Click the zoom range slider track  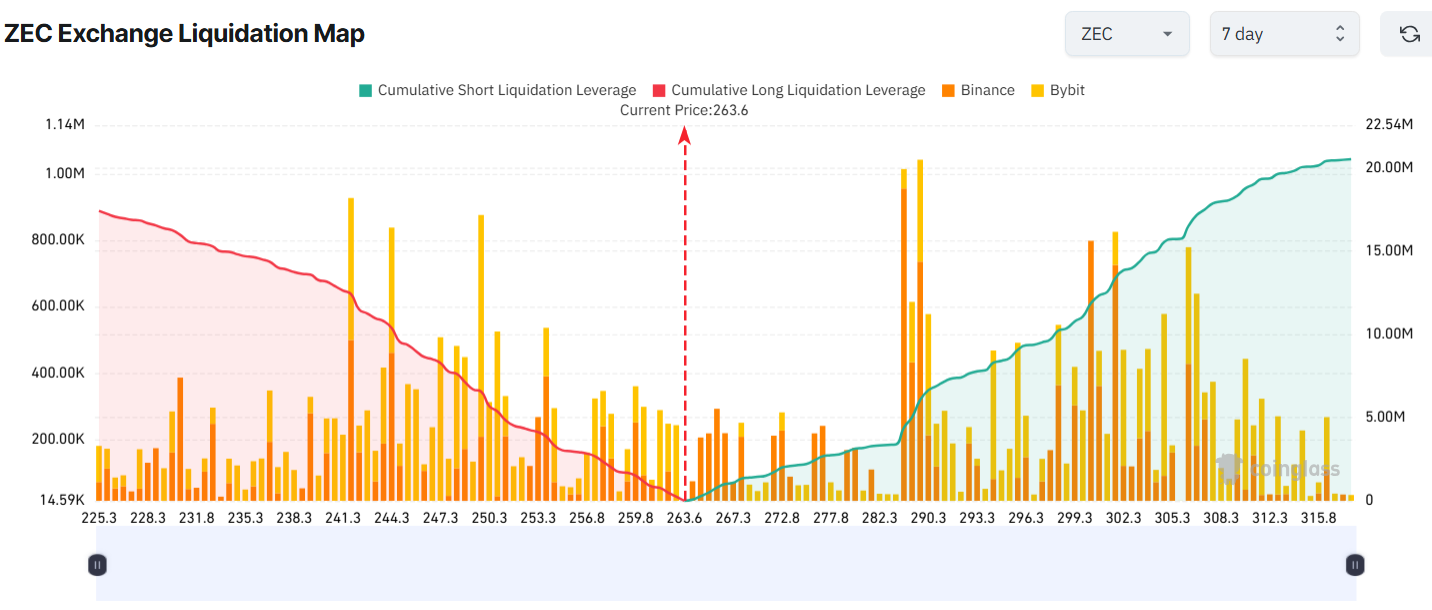(x=726, y=564)
